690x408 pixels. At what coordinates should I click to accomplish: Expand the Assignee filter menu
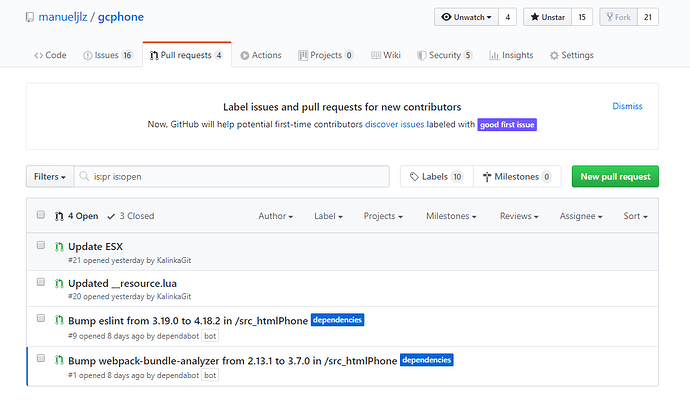(581, 216)
